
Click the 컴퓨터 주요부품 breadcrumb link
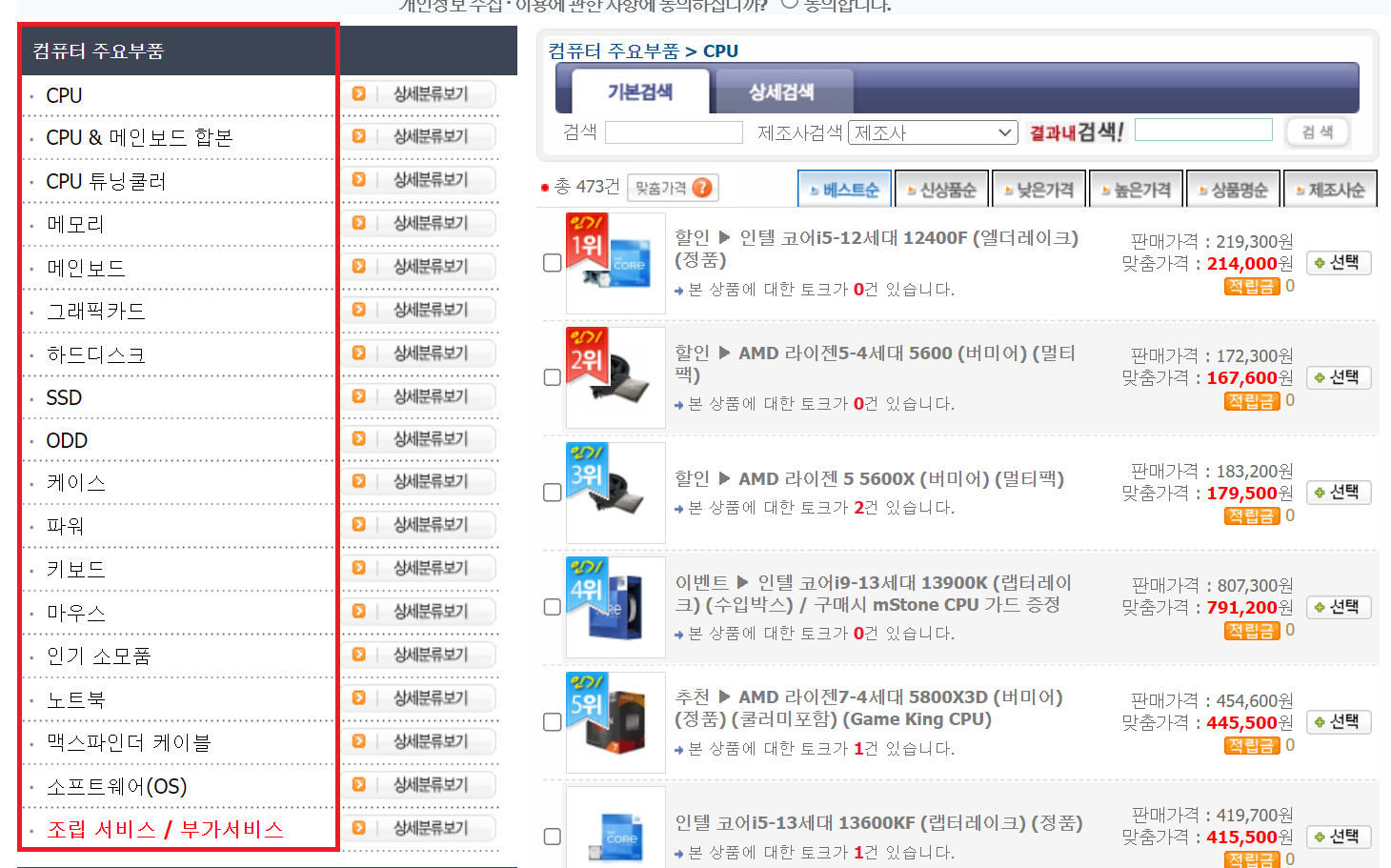click(614, 50)
